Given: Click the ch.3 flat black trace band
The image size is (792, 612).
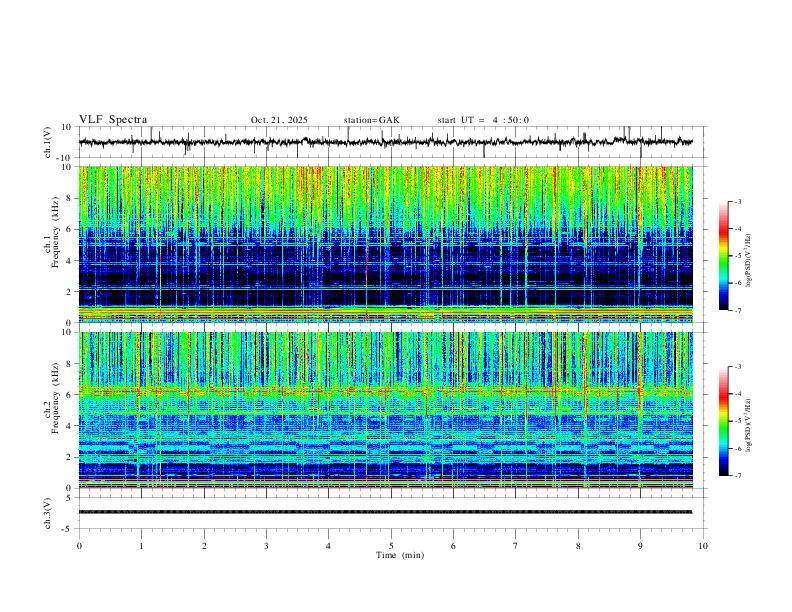Looking at the screenshot, I should [385, 512].
